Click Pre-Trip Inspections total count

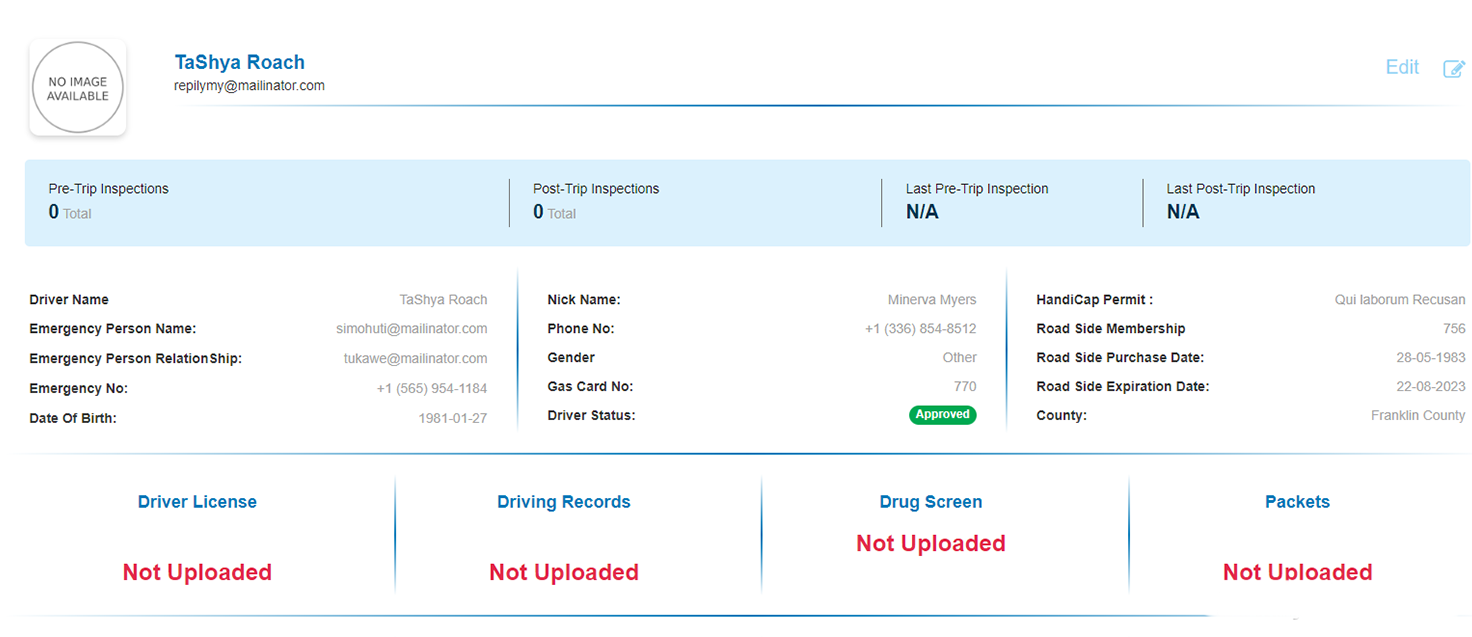pos(54,212)
